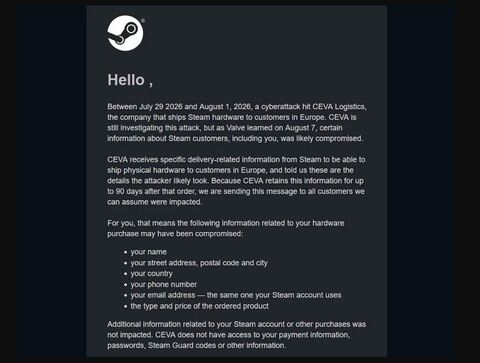Image resolution: width=480 pixels, height=363 pixels.
Task: Click the "CEVA Logistics" text in the first paragraph
Action: point(339,107)
